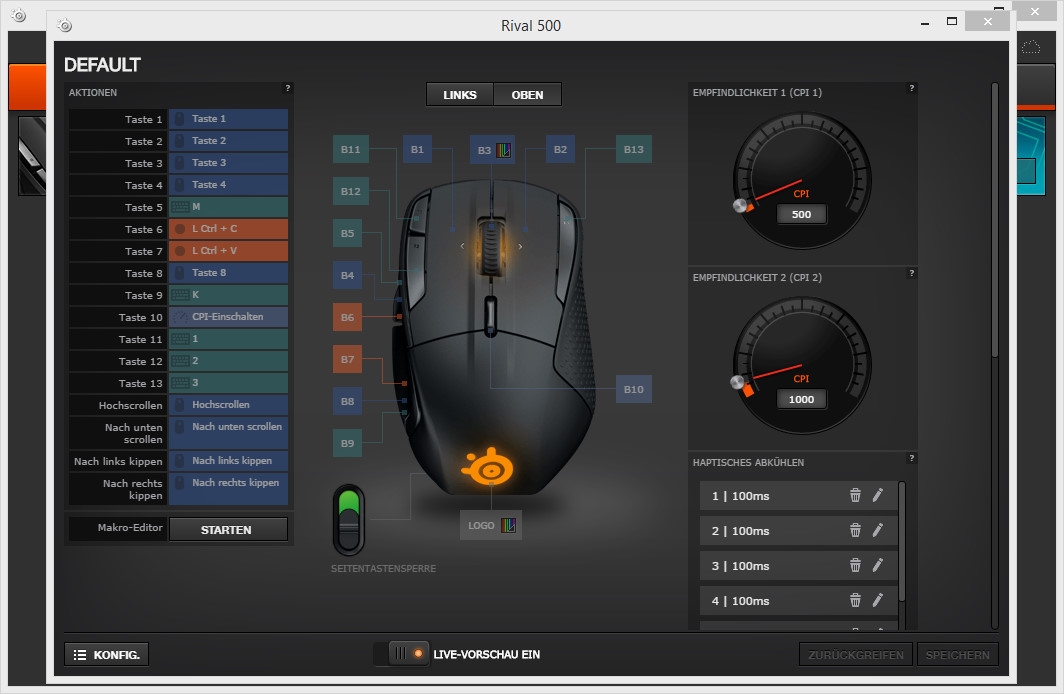Click help icon for Haptisches Abkühlen
1064x694 pixels.
pos(911,459)
